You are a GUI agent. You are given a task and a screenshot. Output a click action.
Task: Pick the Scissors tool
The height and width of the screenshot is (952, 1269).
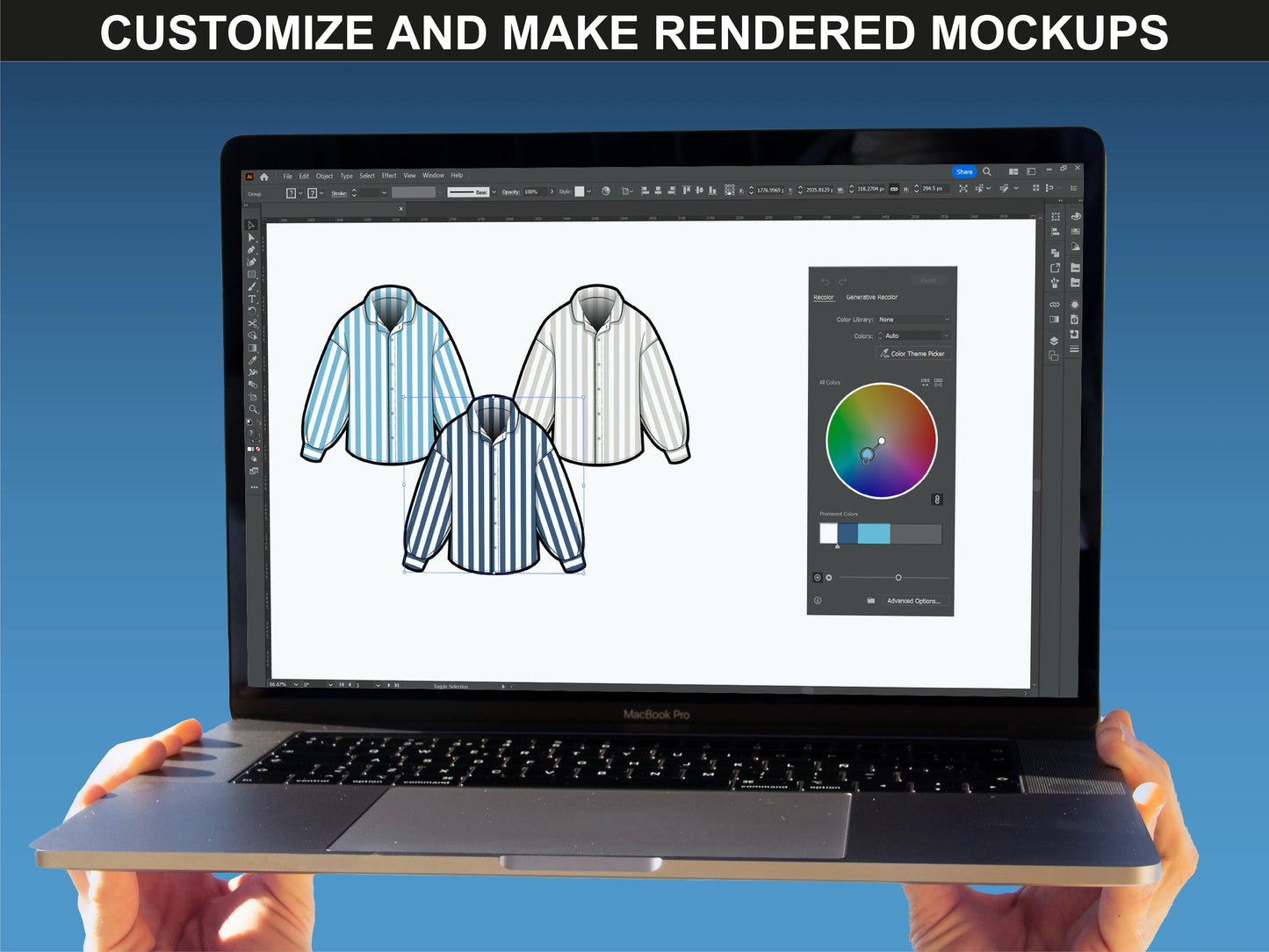pos(252,323)
